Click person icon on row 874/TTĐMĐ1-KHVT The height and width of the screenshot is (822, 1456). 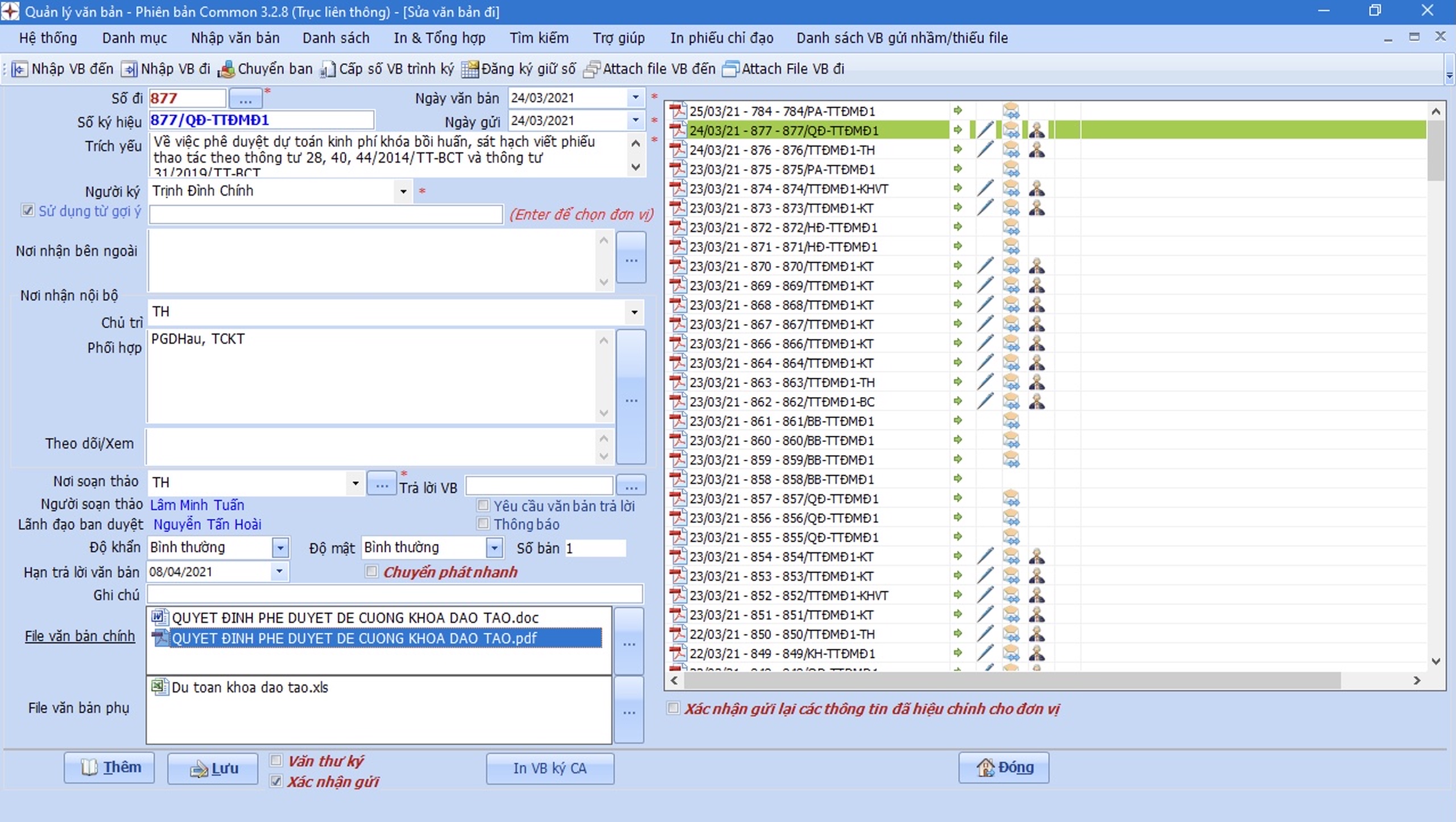coord(1036,188)
